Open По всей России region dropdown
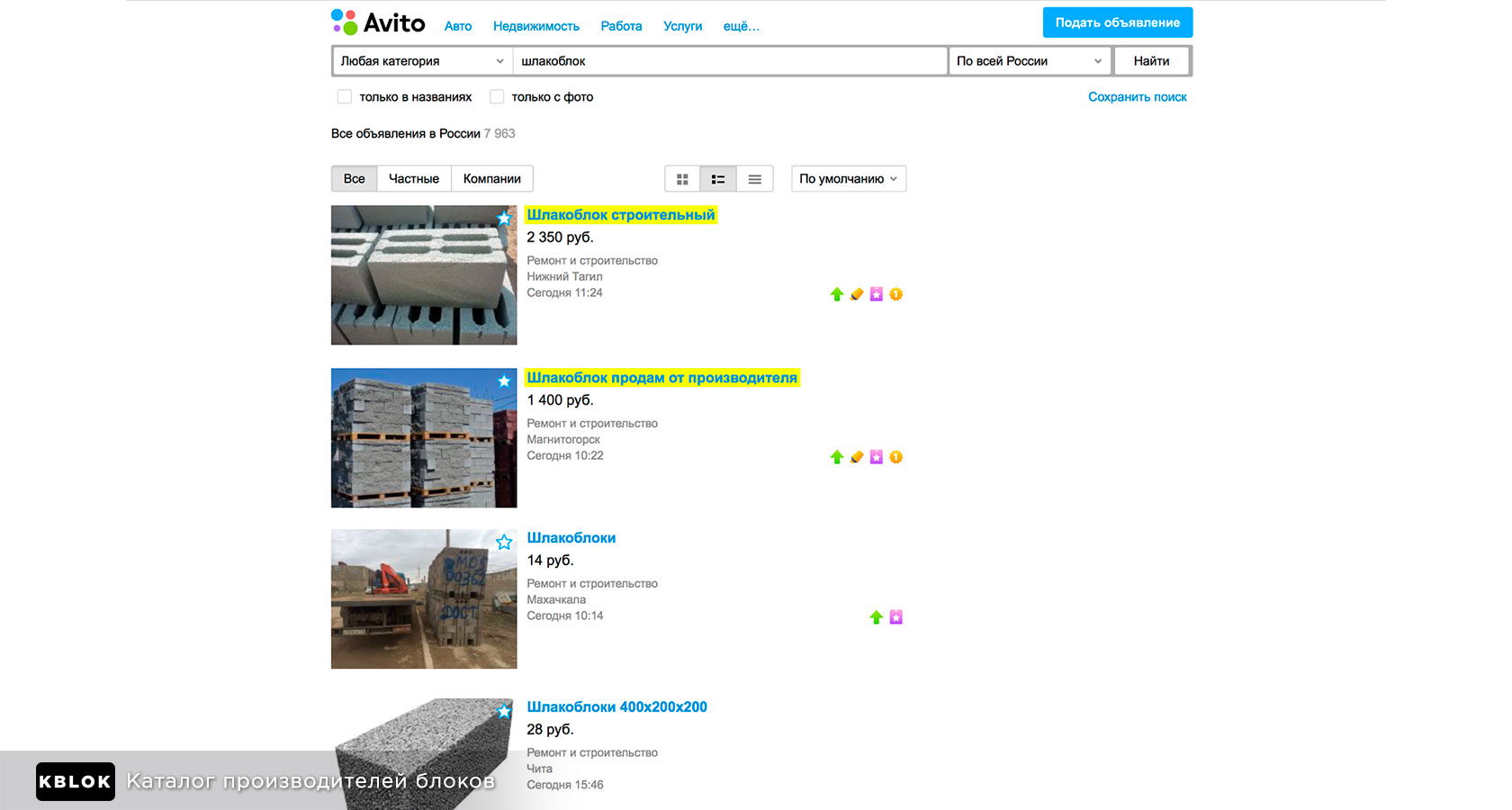The width and height of the screenshot is (1512, 810). point(1030,61)
